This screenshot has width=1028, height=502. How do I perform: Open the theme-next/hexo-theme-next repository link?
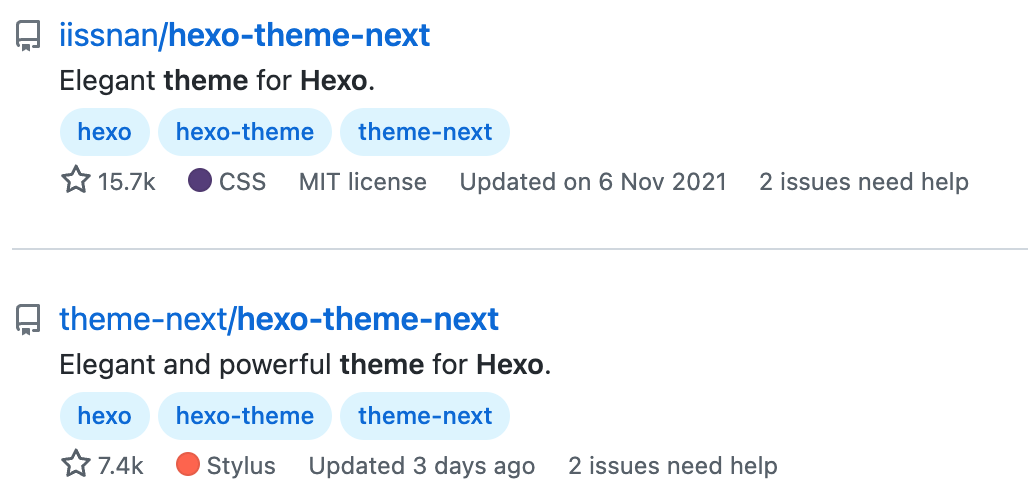[279, 320]
